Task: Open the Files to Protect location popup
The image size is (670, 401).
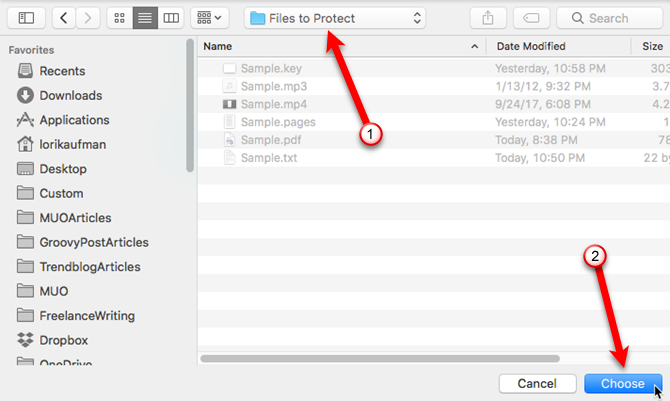Action: [x=336, y=18]
